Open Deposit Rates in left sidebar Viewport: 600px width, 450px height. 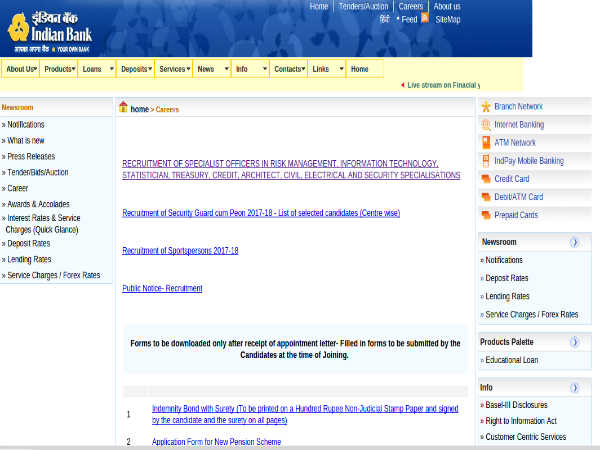pyautogui.click(x=29, y=243)
